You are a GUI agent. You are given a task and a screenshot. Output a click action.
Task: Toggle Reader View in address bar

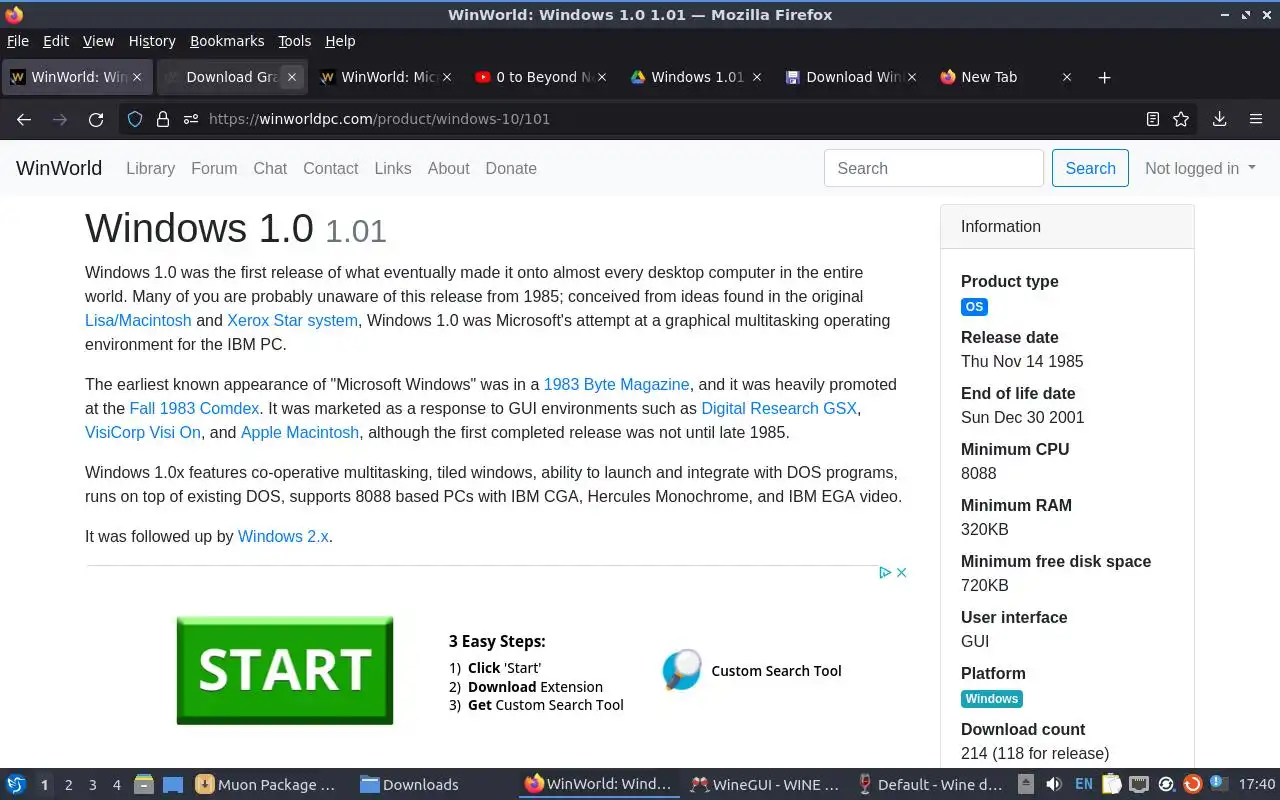point(1153,119)
